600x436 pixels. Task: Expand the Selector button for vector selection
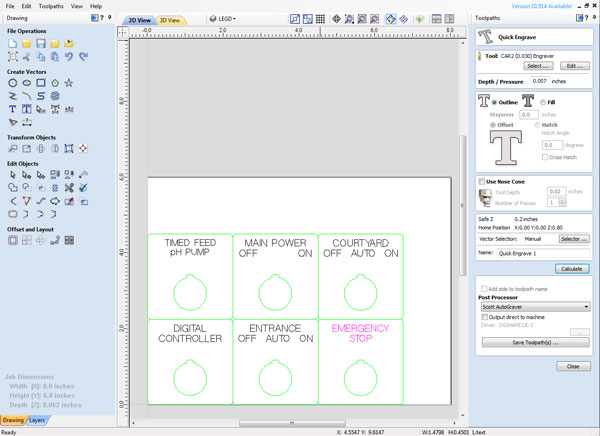click(x=573, y=240)
